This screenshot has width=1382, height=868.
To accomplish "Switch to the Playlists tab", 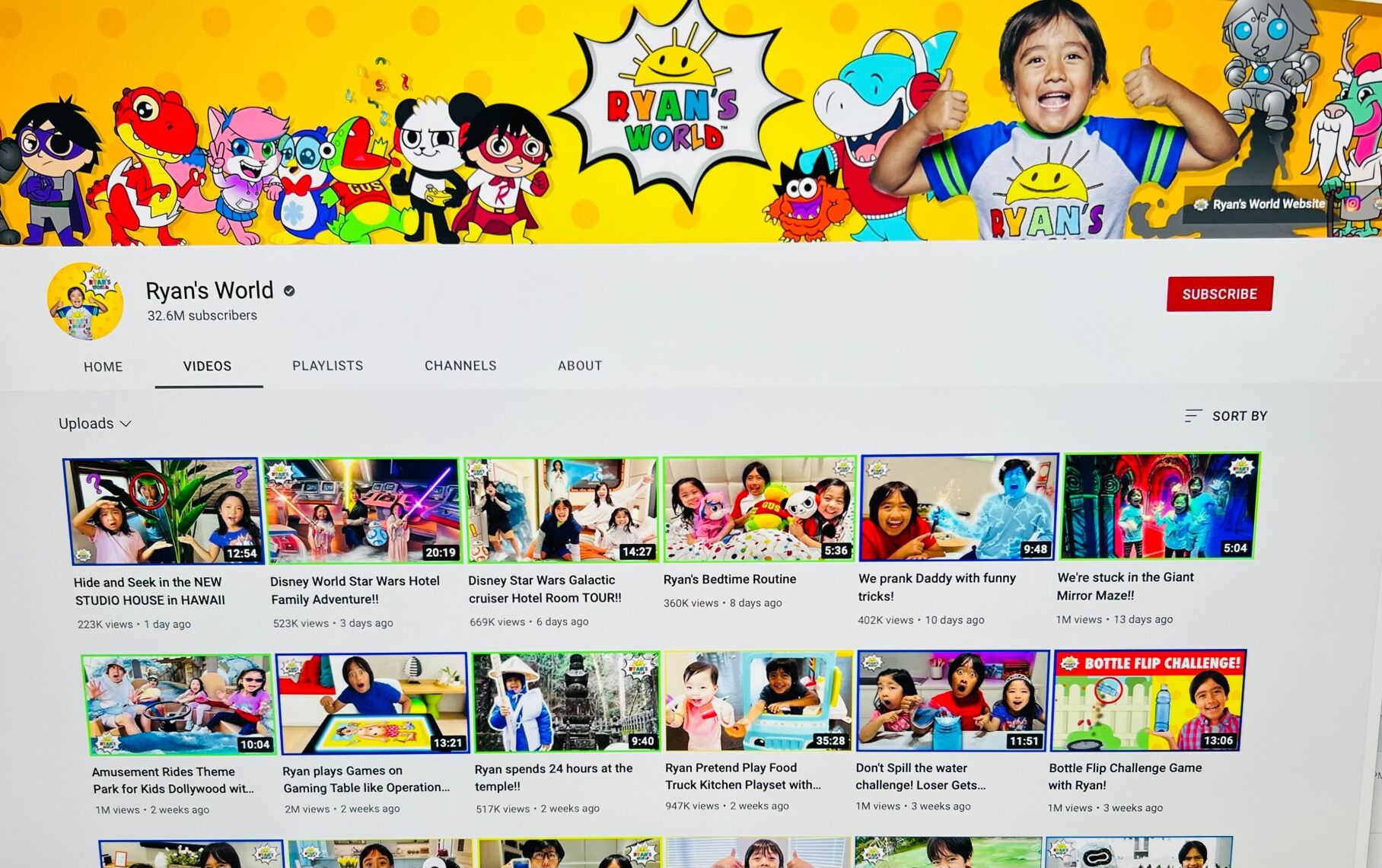I will click(327, 366).
